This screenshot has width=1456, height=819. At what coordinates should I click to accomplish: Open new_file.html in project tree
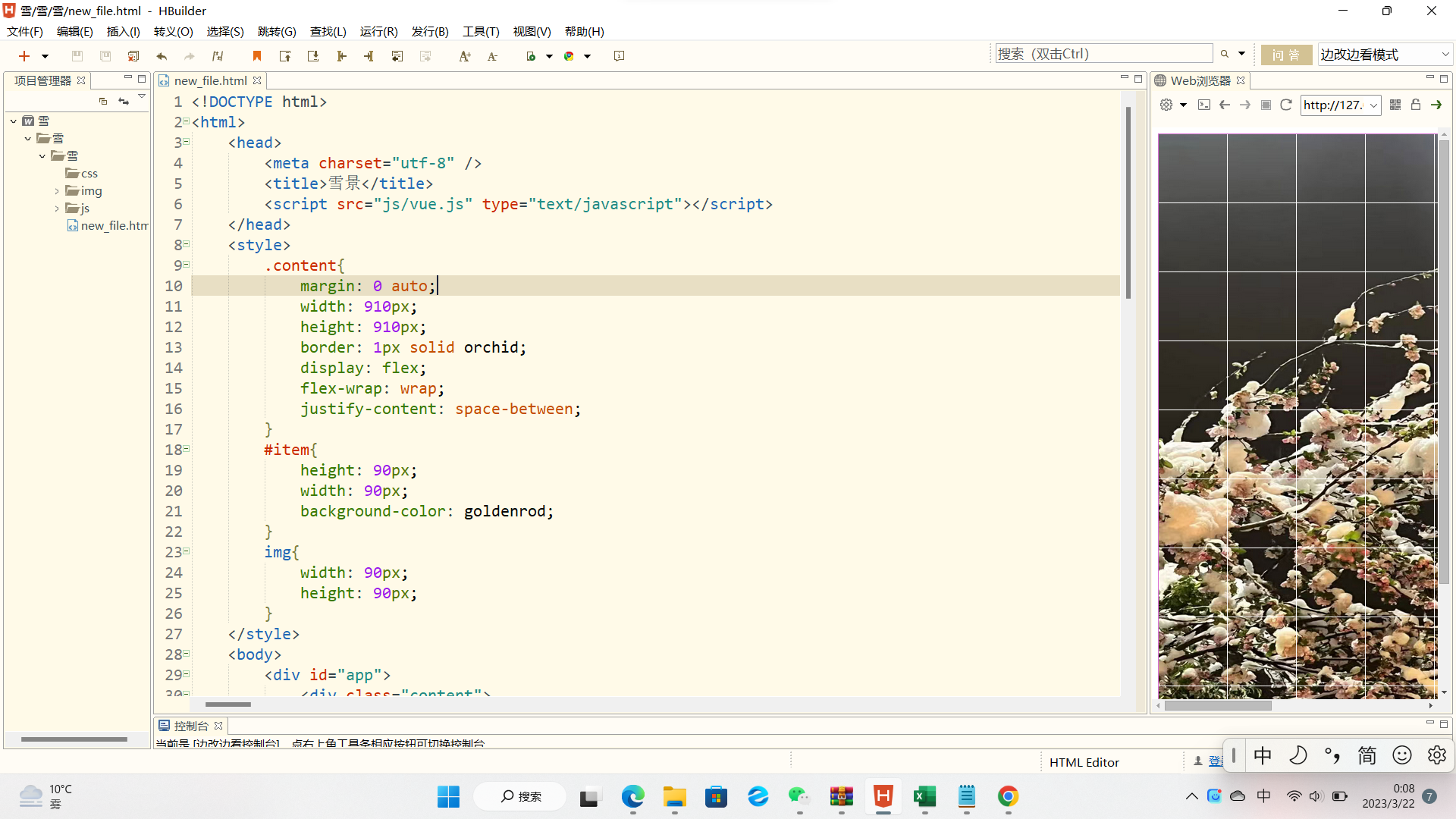tap(113, 226)
